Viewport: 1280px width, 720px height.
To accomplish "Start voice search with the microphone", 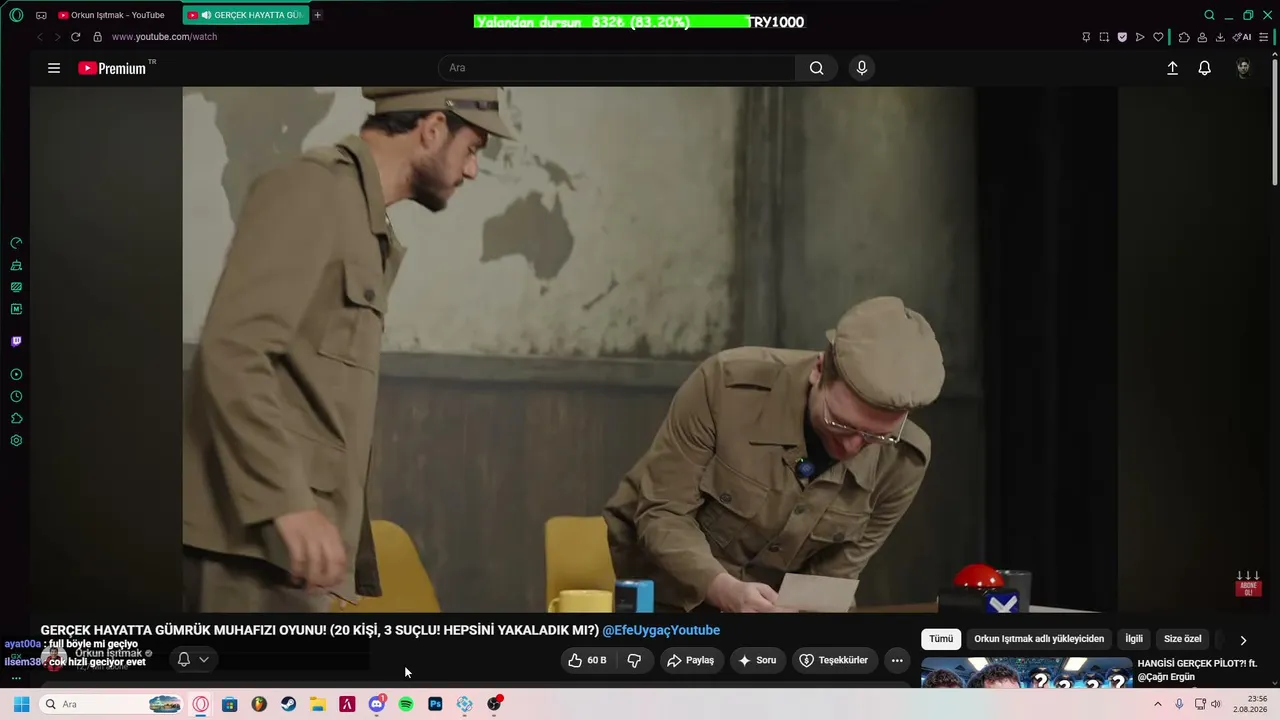I will (862, 68).
